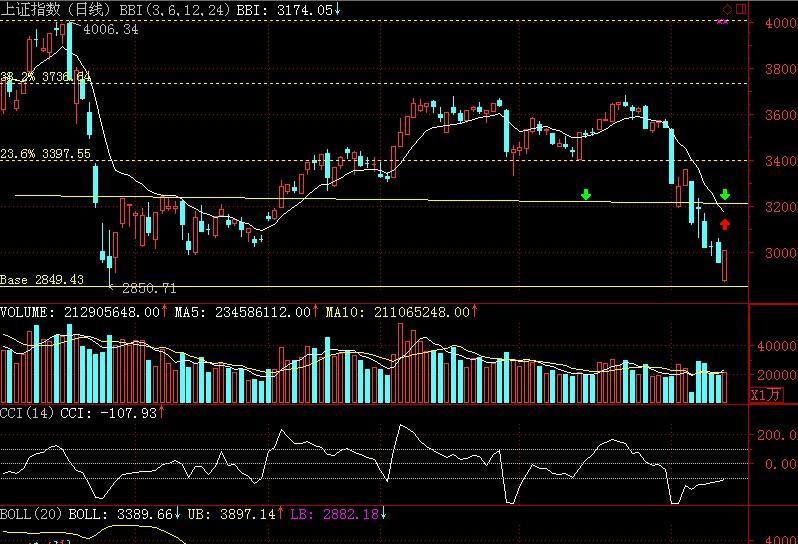Click 0.00 on the CCI axis
The image size is (798, 544).
pyautogui.click(x=781, y=464)
